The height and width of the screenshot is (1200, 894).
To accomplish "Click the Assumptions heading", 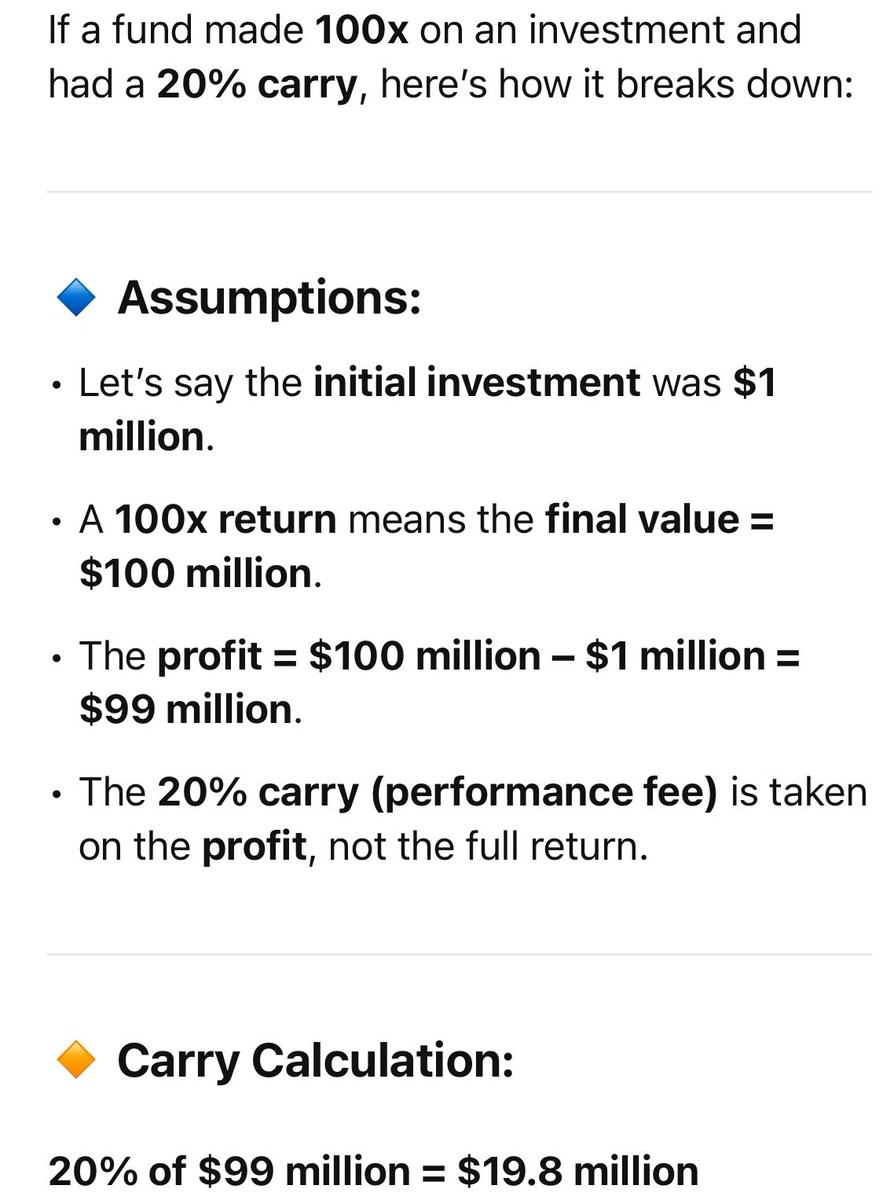I will [x=269, y=297].
